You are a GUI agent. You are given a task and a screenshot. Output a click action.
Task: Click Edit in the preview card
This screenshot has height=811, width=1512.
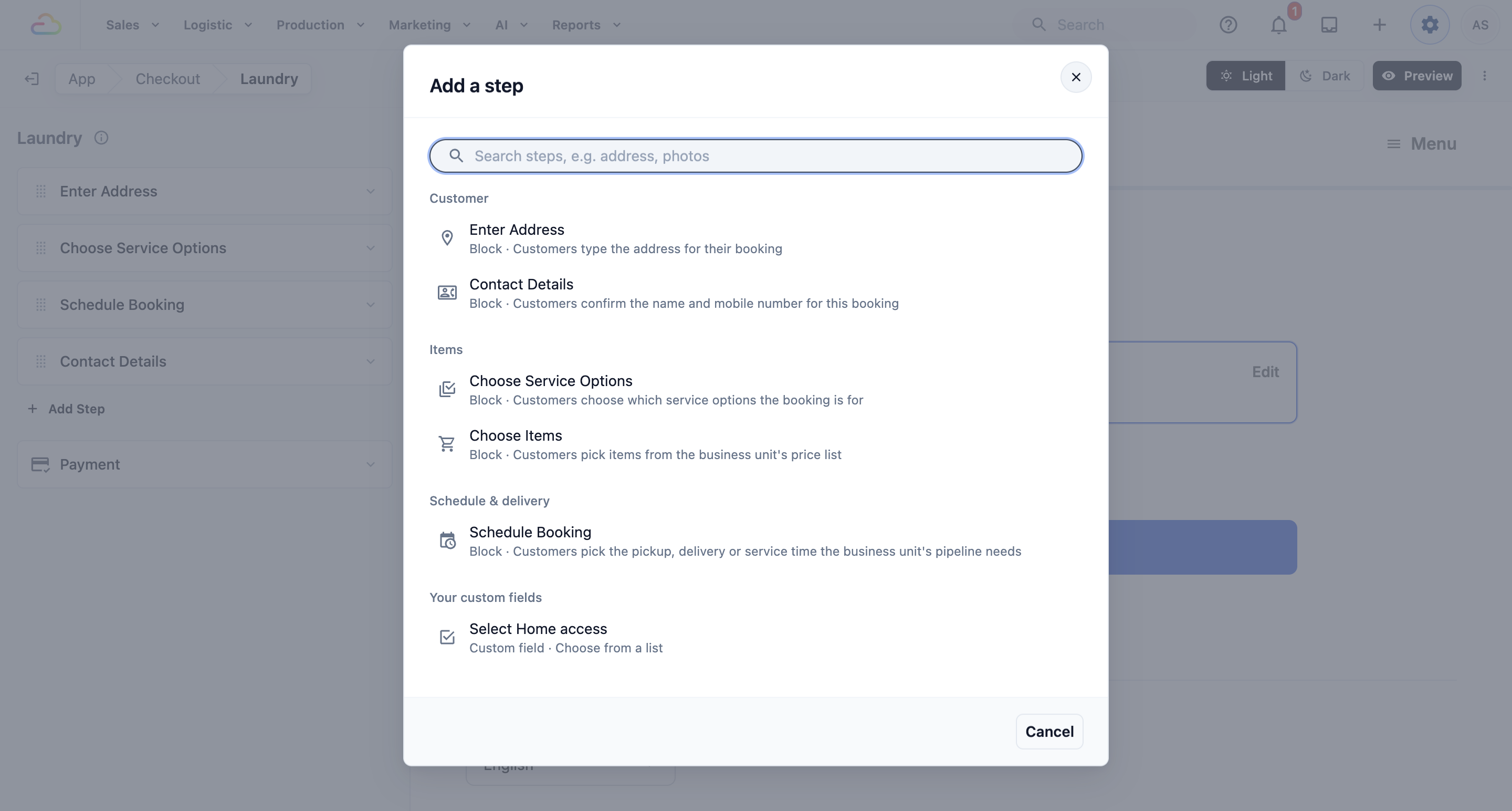pyautogui.click(x=1265, y=372)
